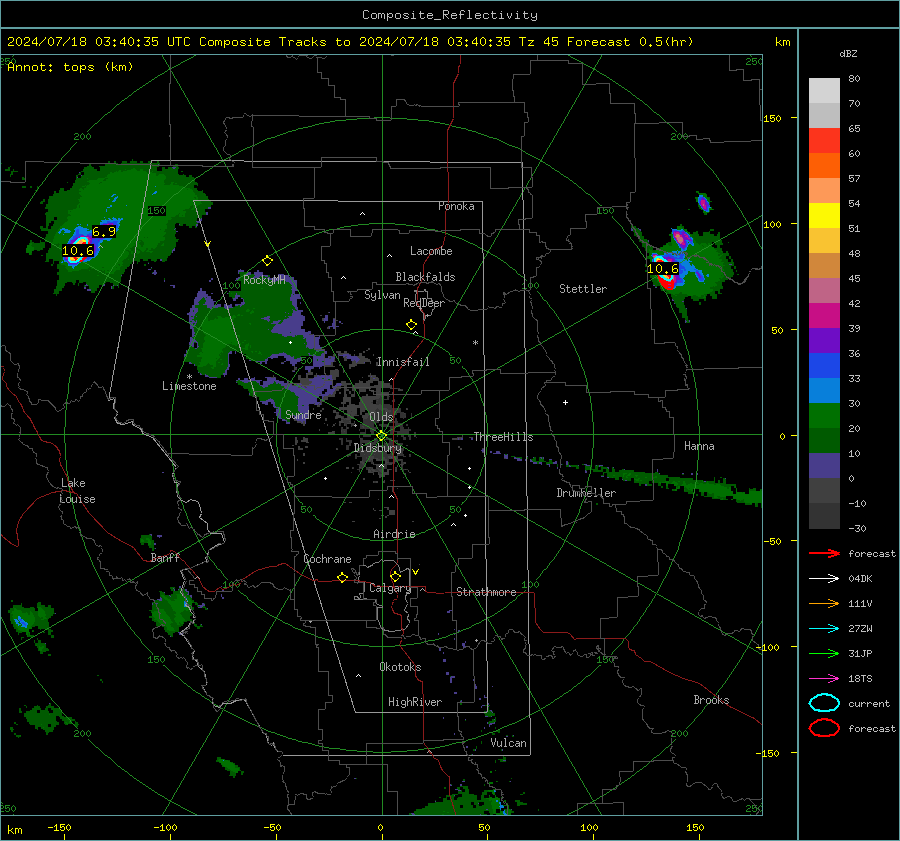Select the orange 111V arrow legend entry
Image resolution: width=900 pixels, height=841 pixels.
824,603
